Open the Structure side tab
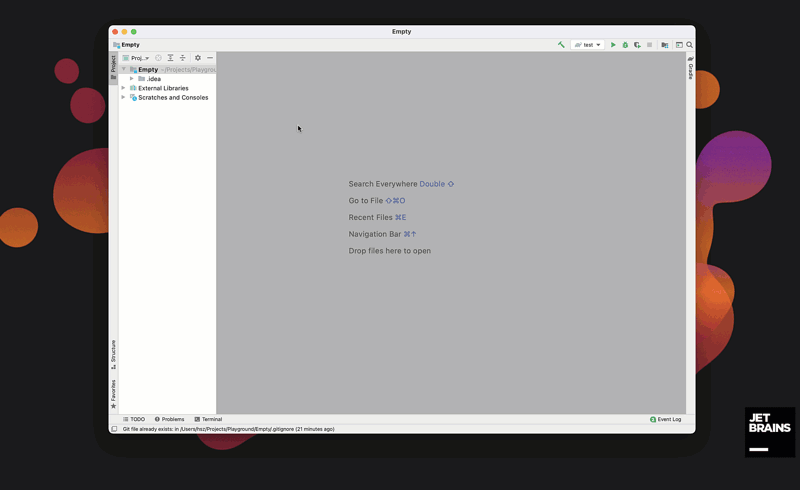Screen dimensions: 800x490 pyautogui.click(x=113, y=354)
